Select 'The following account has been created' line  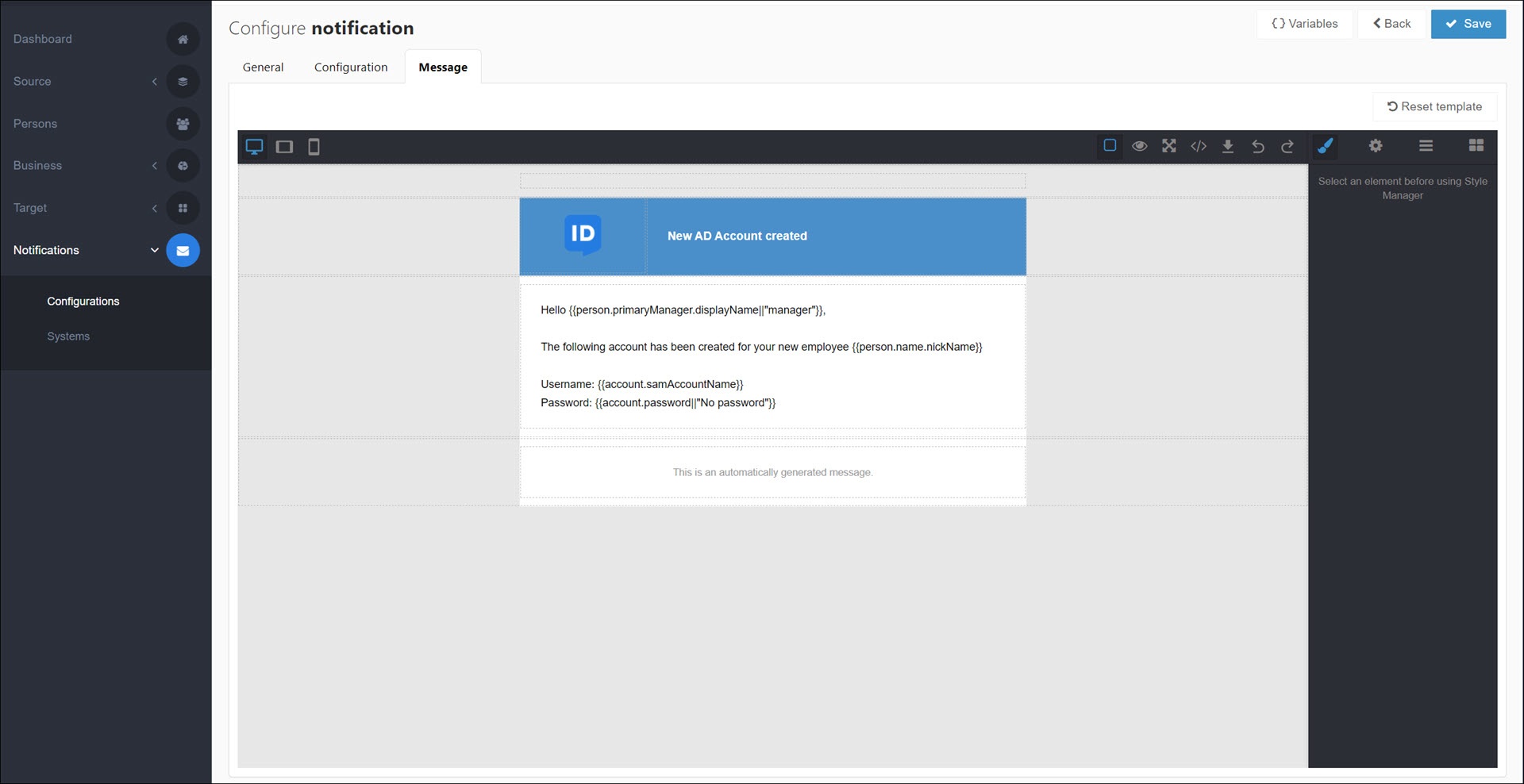point(761,347)
